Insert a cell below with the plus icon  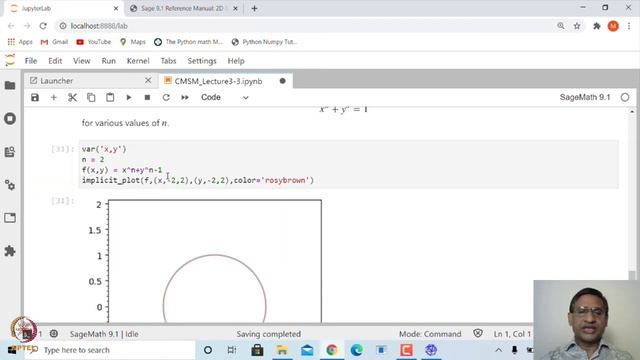pos(53,98)
